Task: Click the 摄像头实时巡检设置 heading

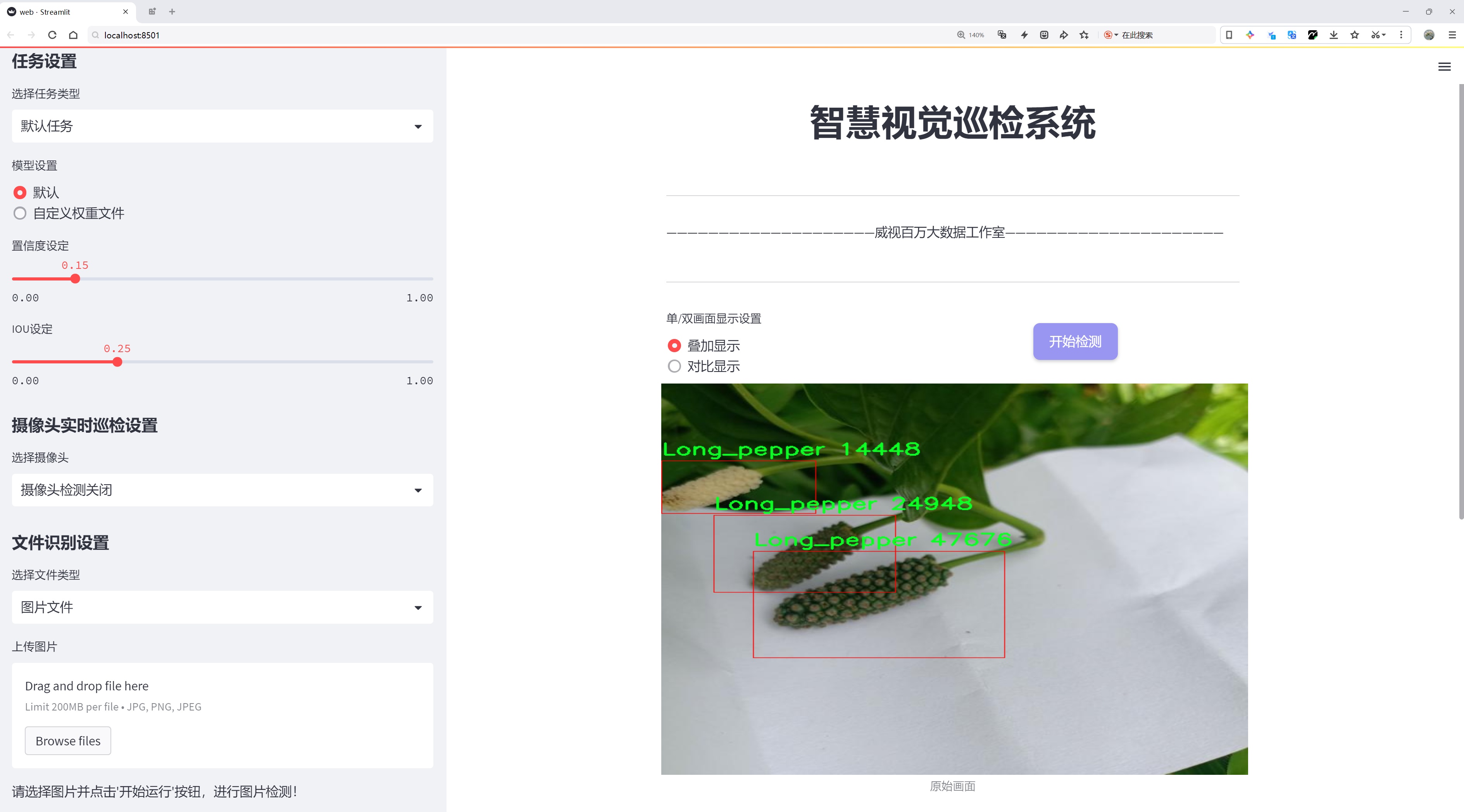Action: pyautogui.click(x=84, y=425)
